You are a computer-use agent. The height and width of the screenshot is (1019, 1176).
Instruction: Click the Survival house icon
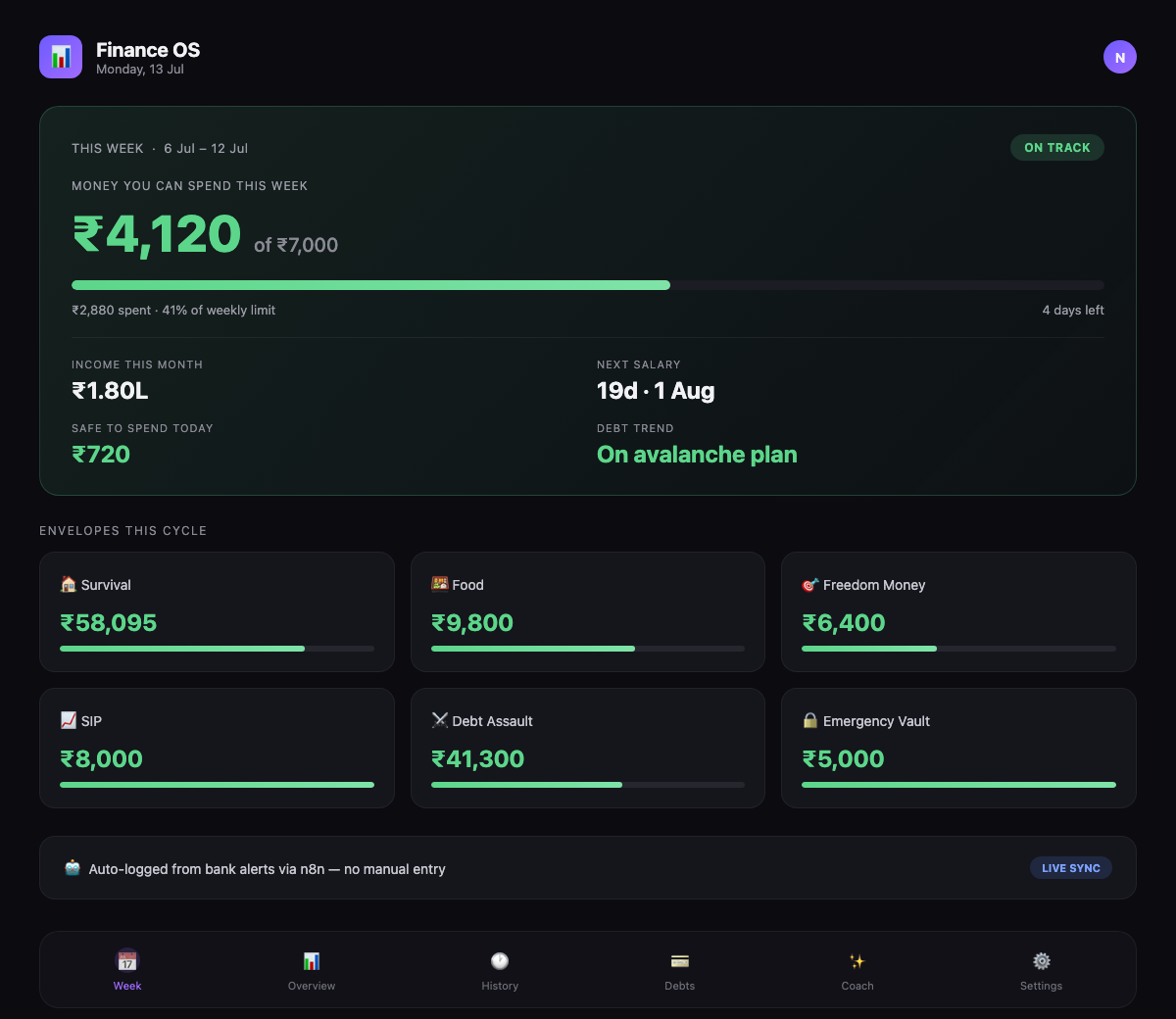pyautogui.click(x=69, y=584)
